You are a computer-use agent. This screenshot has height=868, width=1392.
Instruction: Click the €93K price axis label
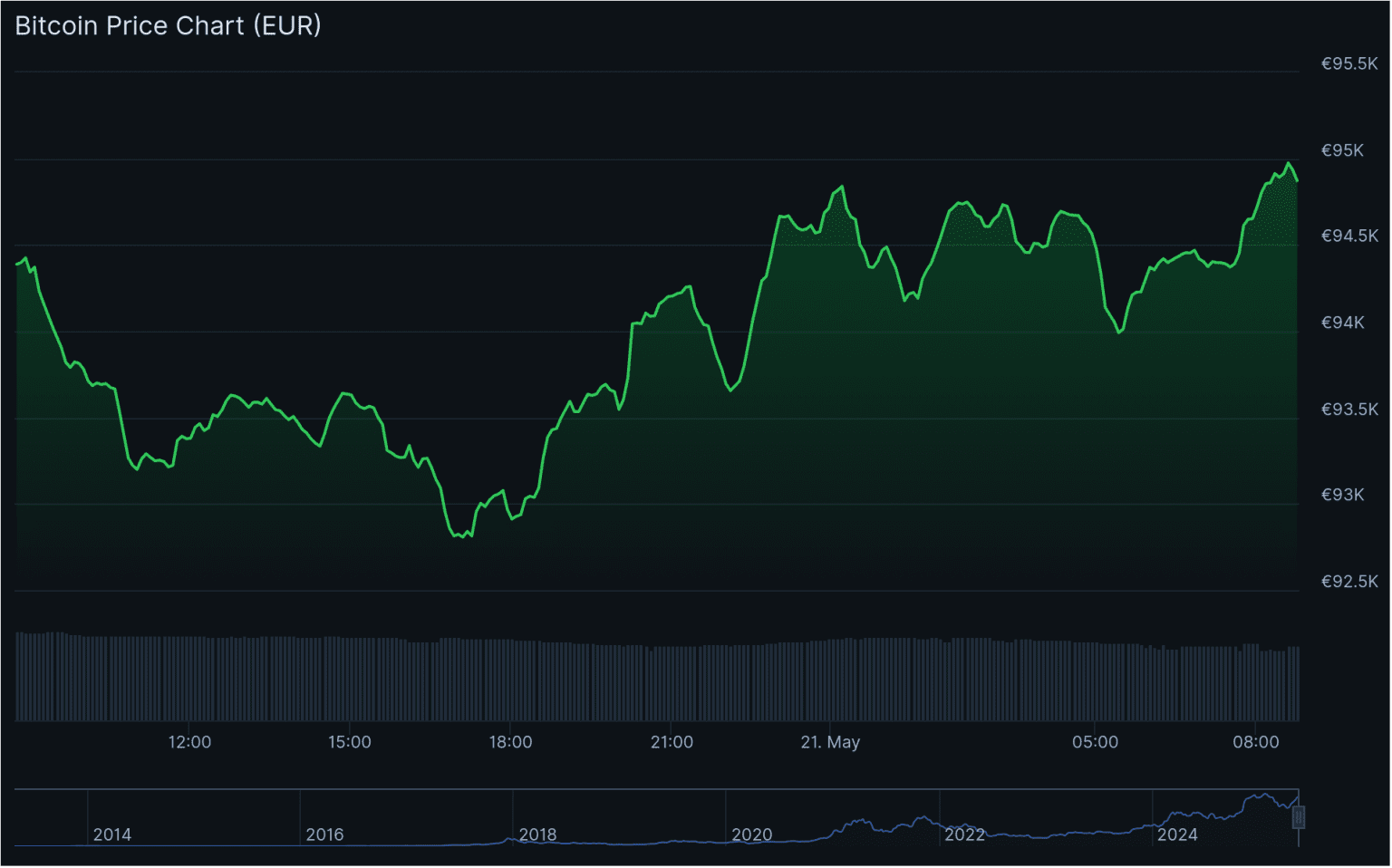click(1344, 495)
